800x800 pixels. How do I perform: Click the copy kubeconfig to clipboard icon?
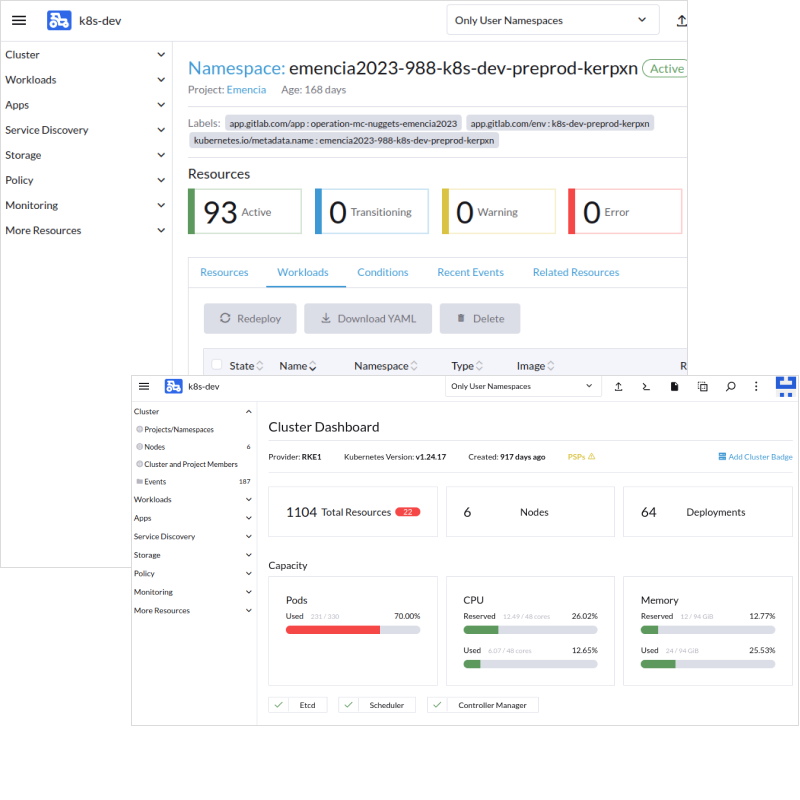pyautogui.click(x=702, y=386)
